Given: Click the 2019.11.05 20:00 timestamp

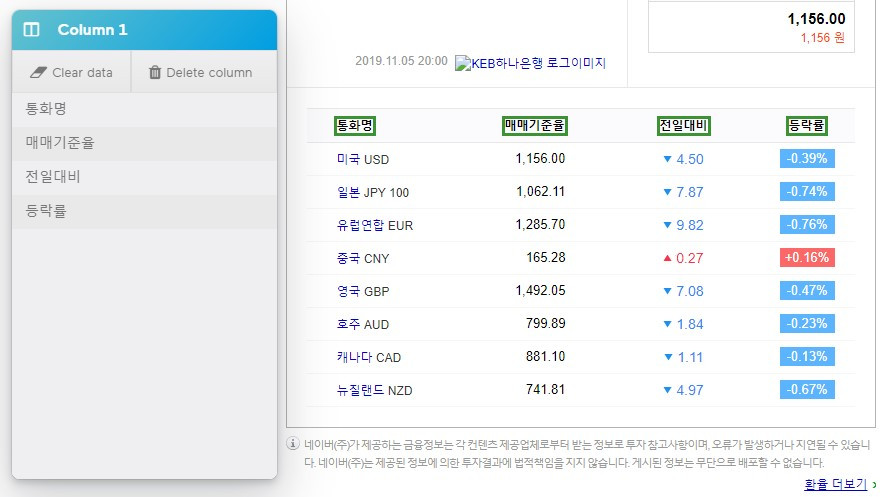Looking at the screenshot, I should (401, 61).
